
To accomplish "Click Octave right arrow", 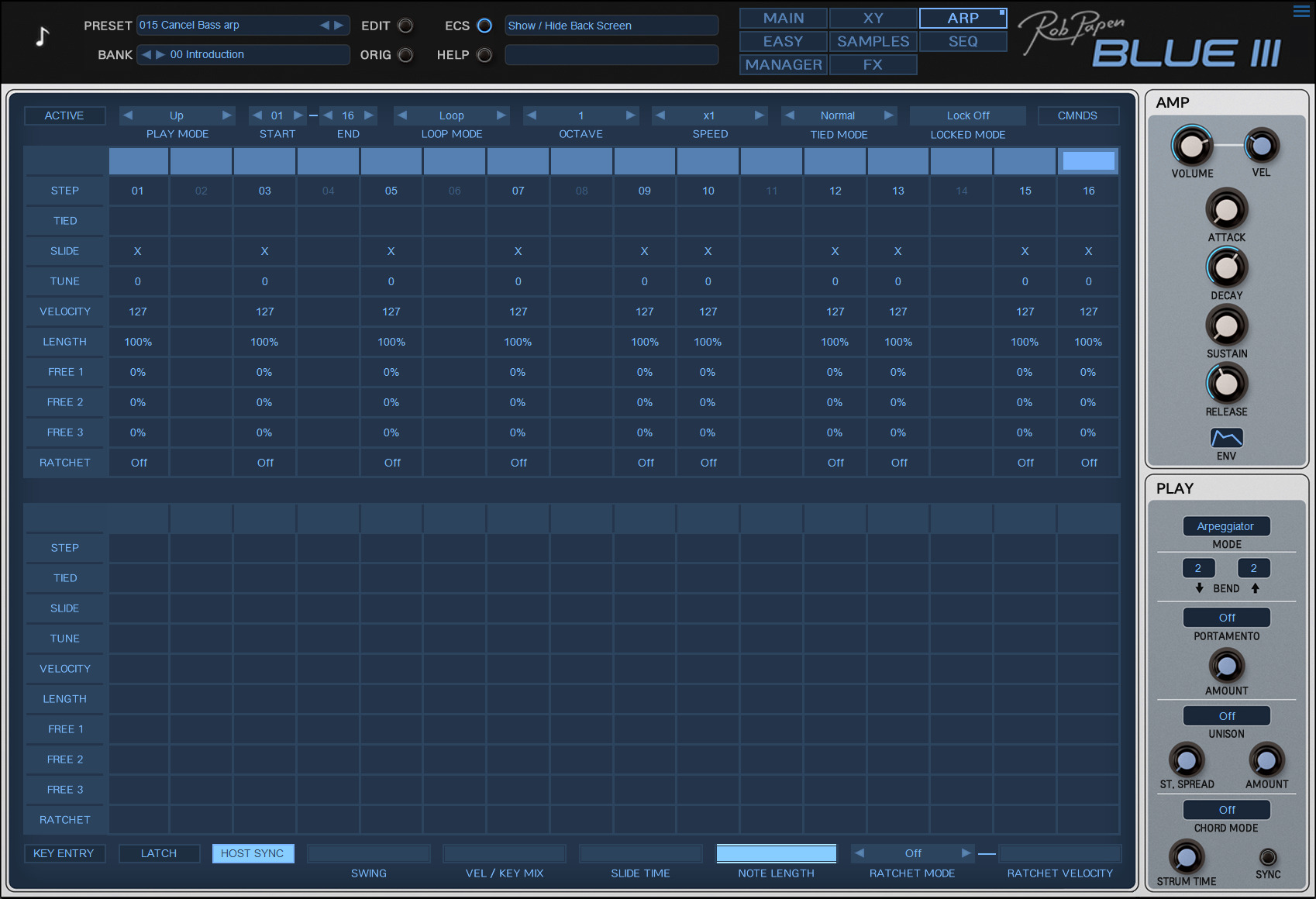I will tap(631, 115).
